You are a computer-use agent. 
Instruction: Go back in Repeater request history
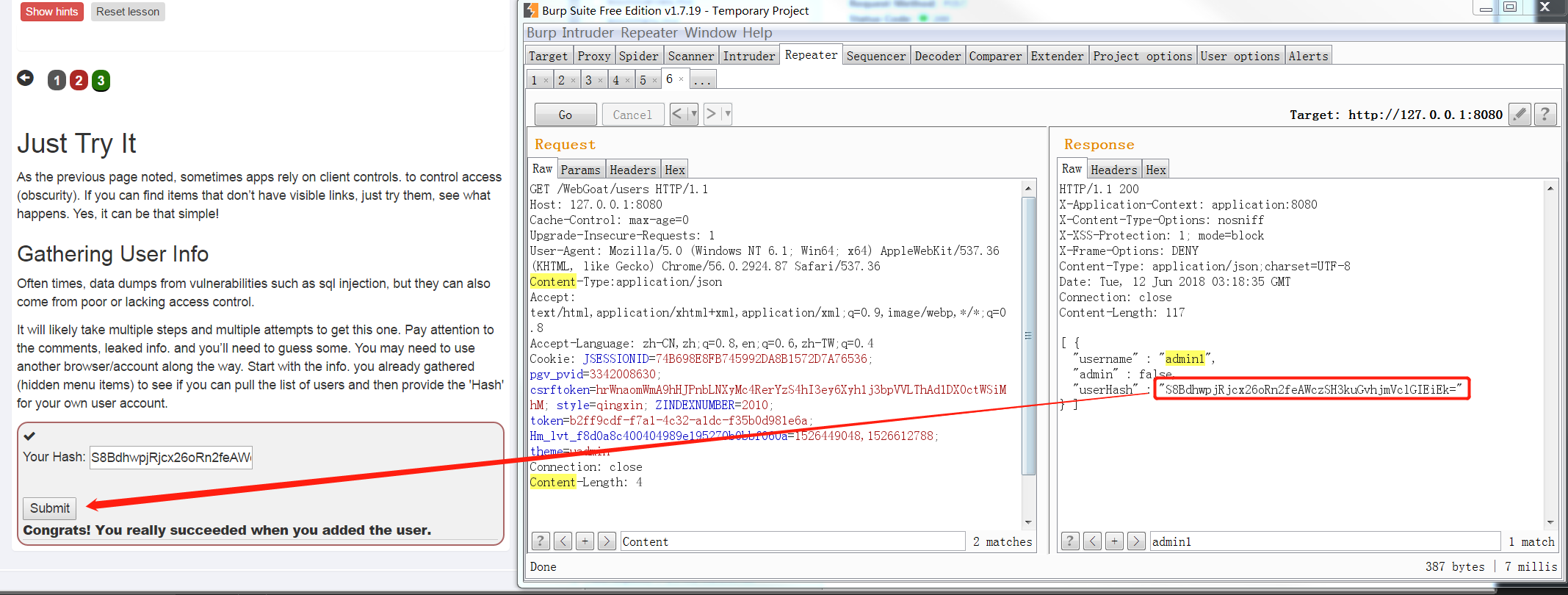tap(678, 114)
